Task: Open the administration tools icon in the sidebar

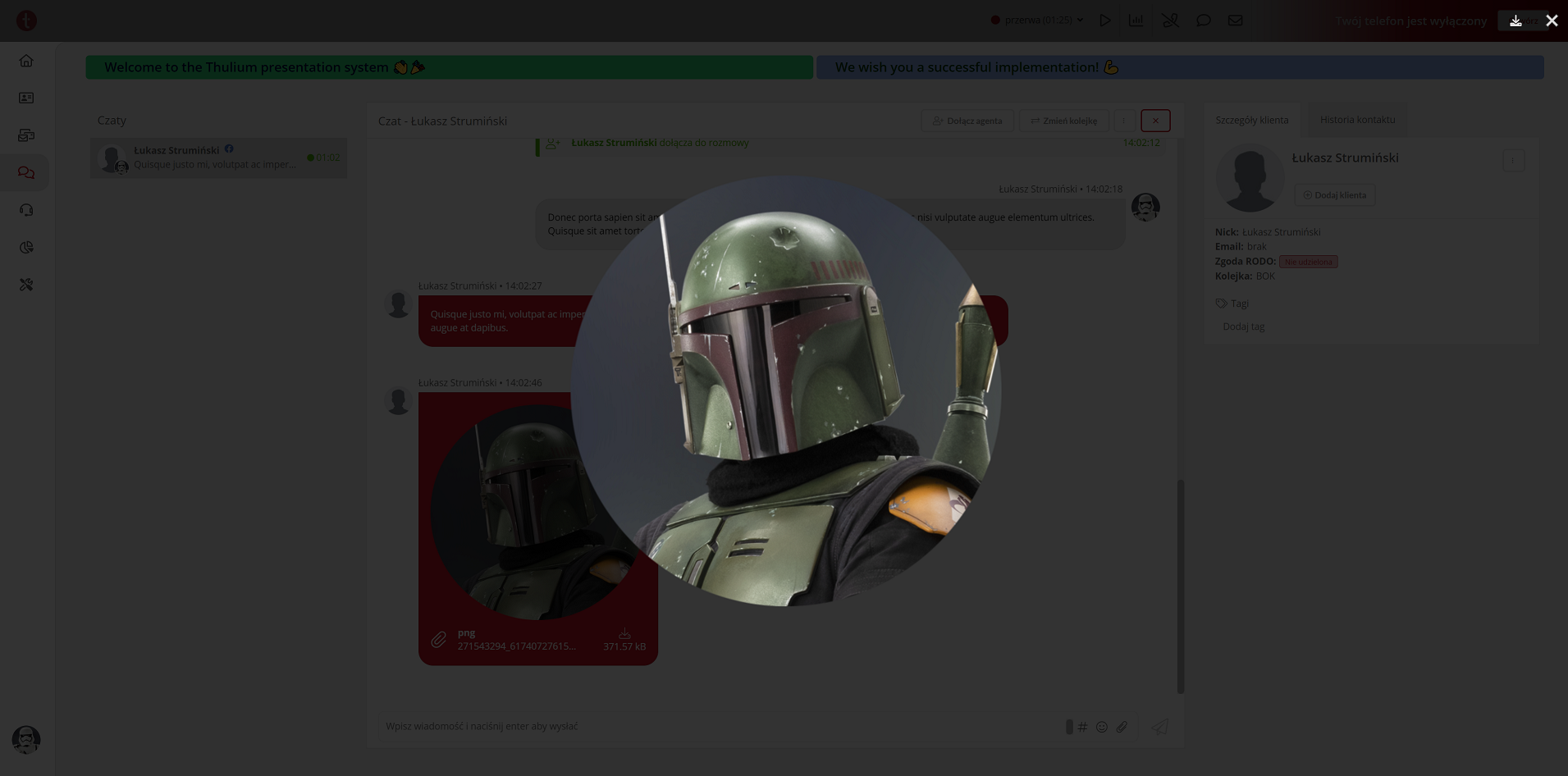Action: tap(26, 285)
